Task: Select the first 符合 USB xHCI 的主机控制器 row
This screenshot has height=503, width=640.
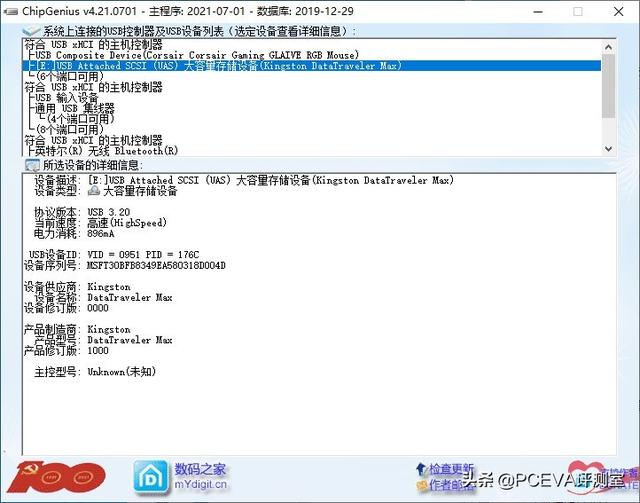Action: tap(93, 45)
